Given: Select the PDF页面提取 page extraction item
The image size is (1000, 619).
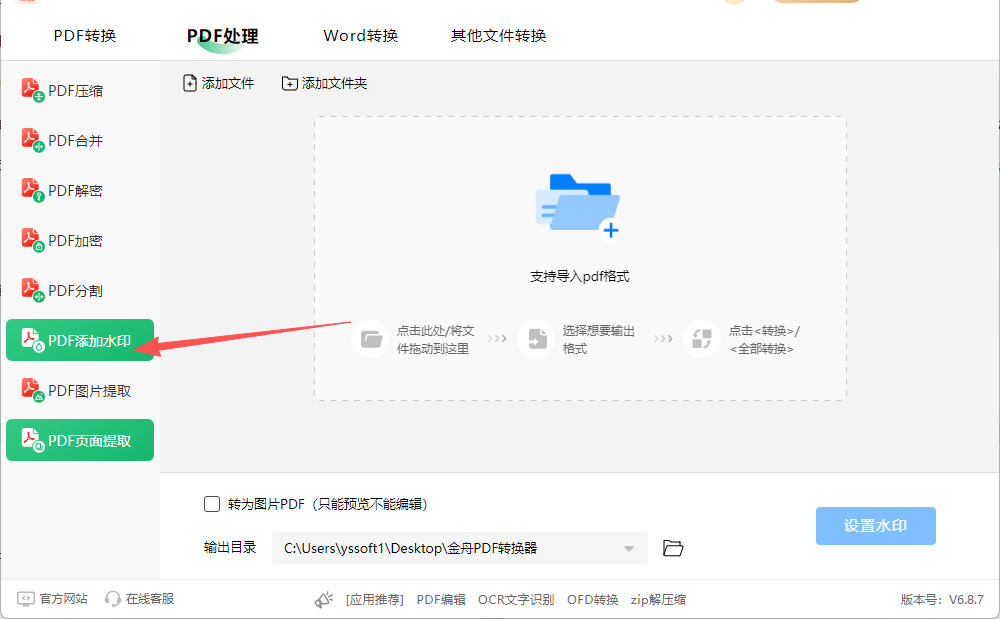Looking at the screenshot, I should 80,440.
